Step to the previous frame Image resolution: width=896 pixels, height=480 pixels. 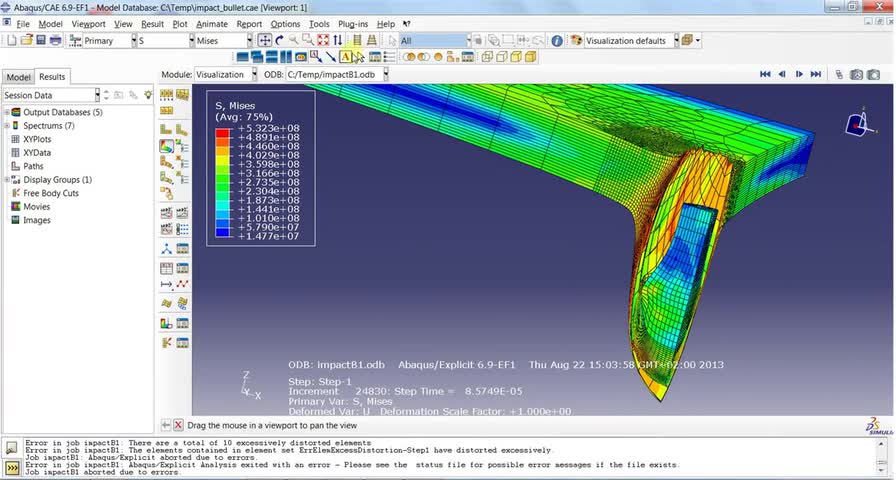[782, 74]
